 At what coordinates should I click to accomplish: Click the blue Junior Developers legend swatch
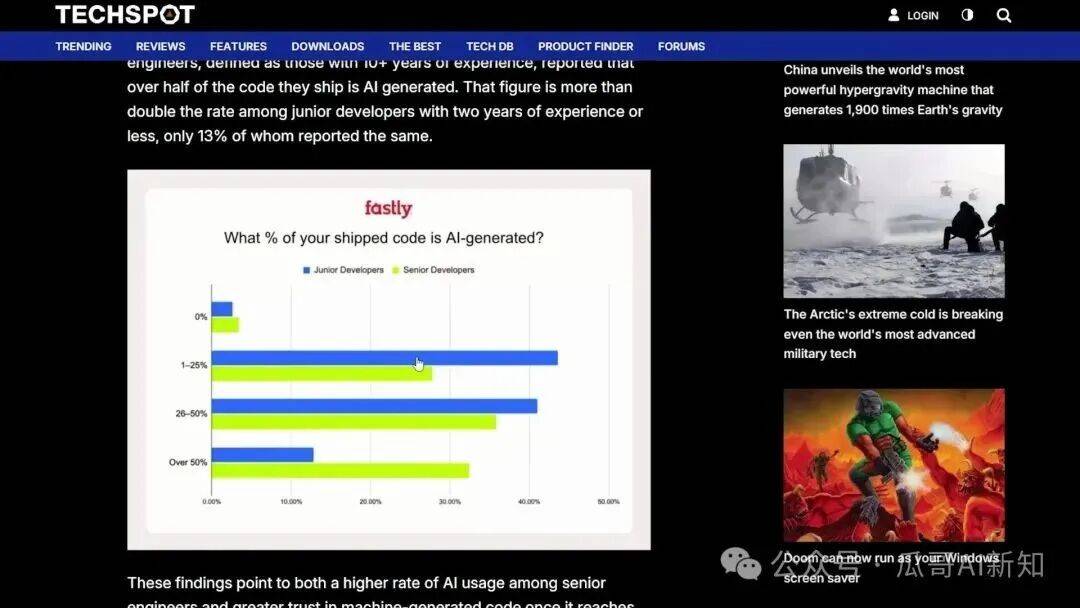point(307,270)
